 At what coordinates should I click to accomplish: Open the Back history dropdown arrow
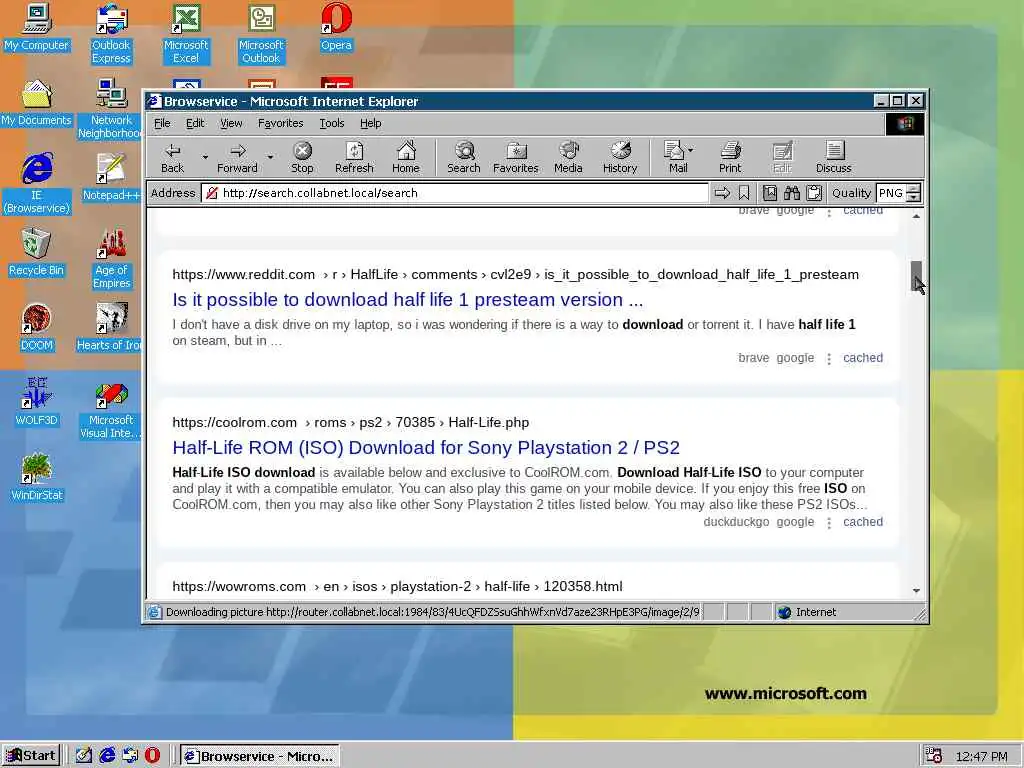204,158
